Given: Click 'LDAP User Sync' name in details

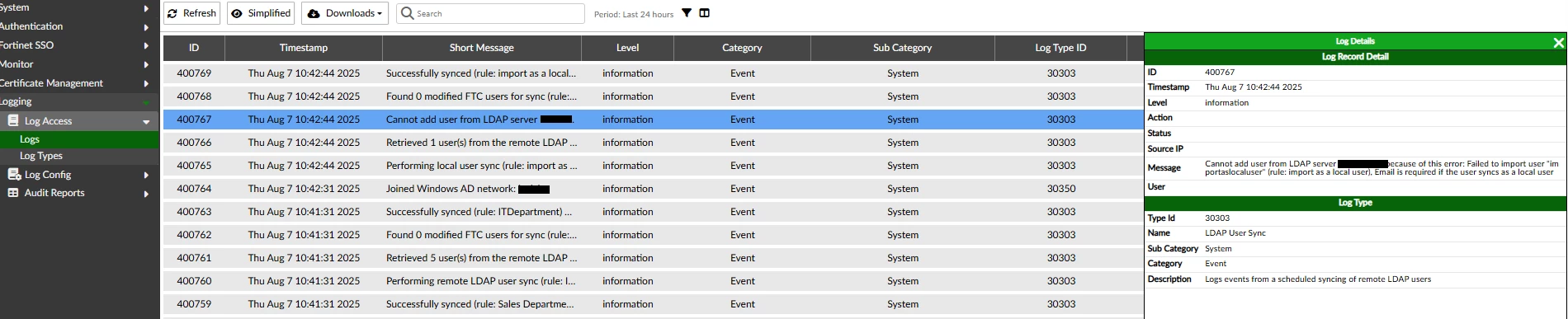Looking at the screenshot, I should 1235,233.
